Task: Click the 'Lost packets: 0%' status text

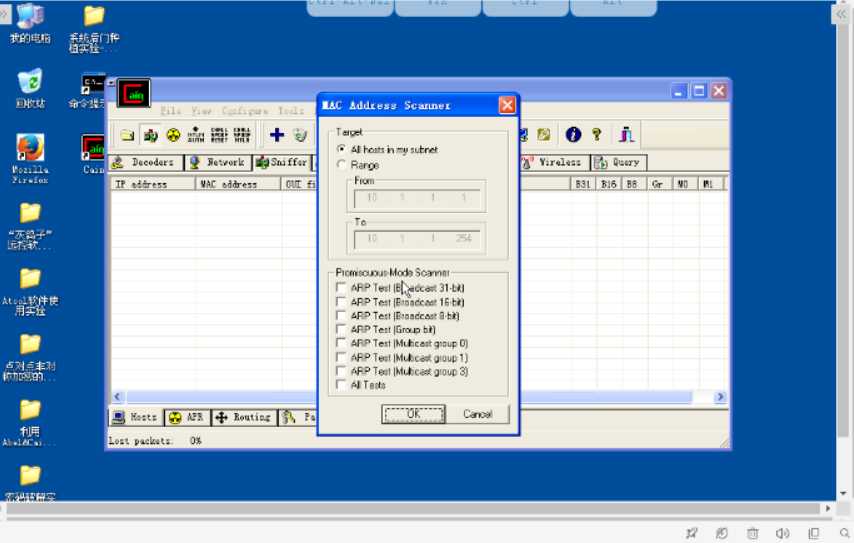Action: 155,441
